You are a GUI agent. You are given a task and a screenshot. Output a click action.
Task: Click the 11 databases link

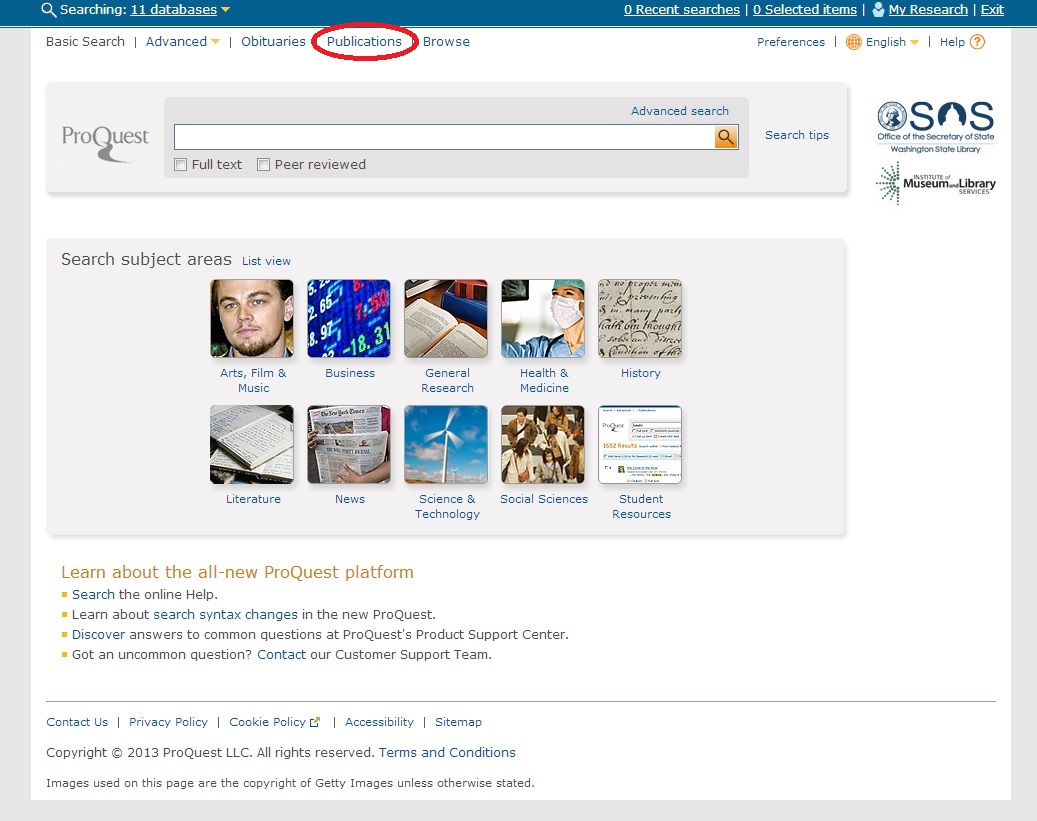(173, 9)
